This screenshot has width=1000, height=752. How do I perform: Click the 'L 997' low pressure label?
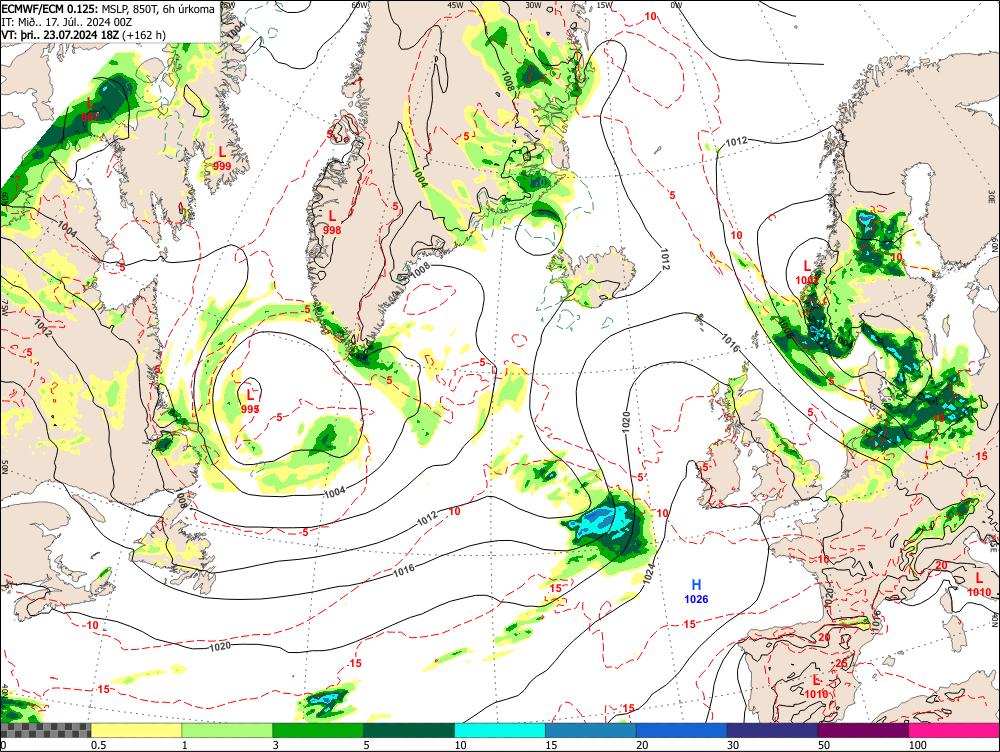coord(90,109)
